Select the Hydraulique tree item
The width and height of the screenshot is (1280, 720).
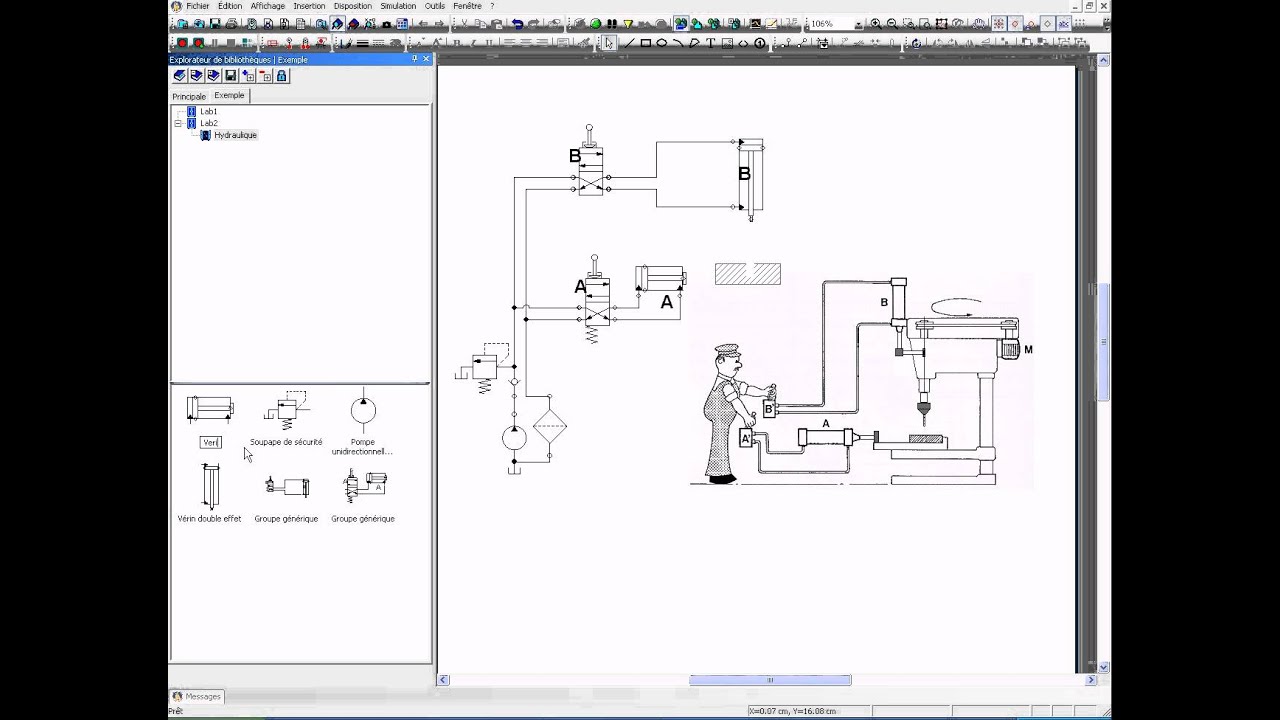coord(235,135)
